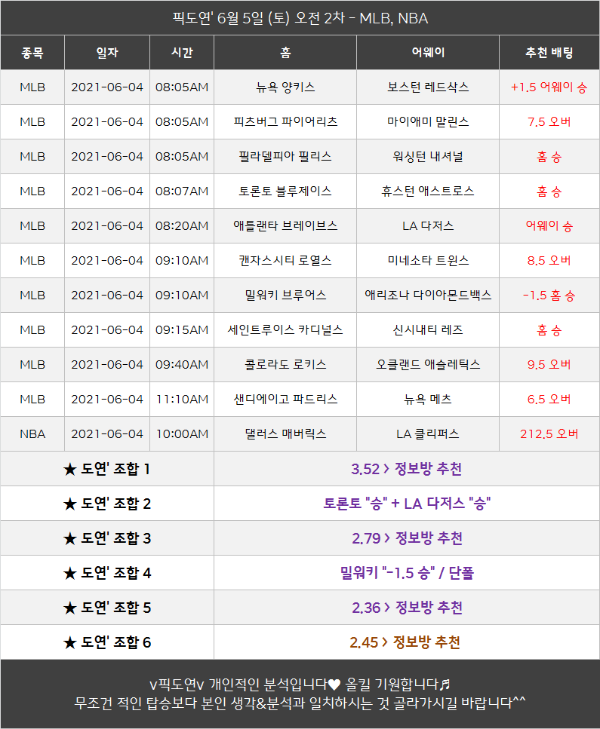Click home team '콜로라도 로키스'
Screen dimensions: 600x729
pos(285,364)
